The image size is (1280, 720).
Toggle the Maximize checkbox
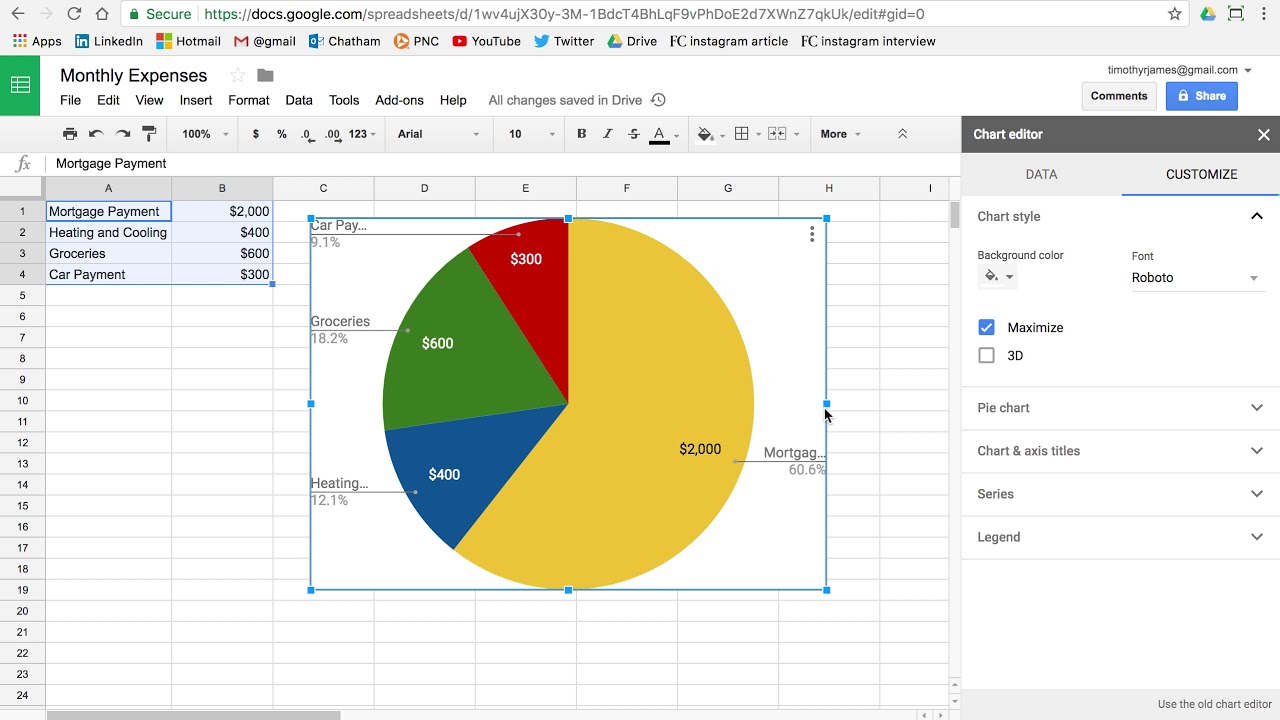[x=987, y=327]
